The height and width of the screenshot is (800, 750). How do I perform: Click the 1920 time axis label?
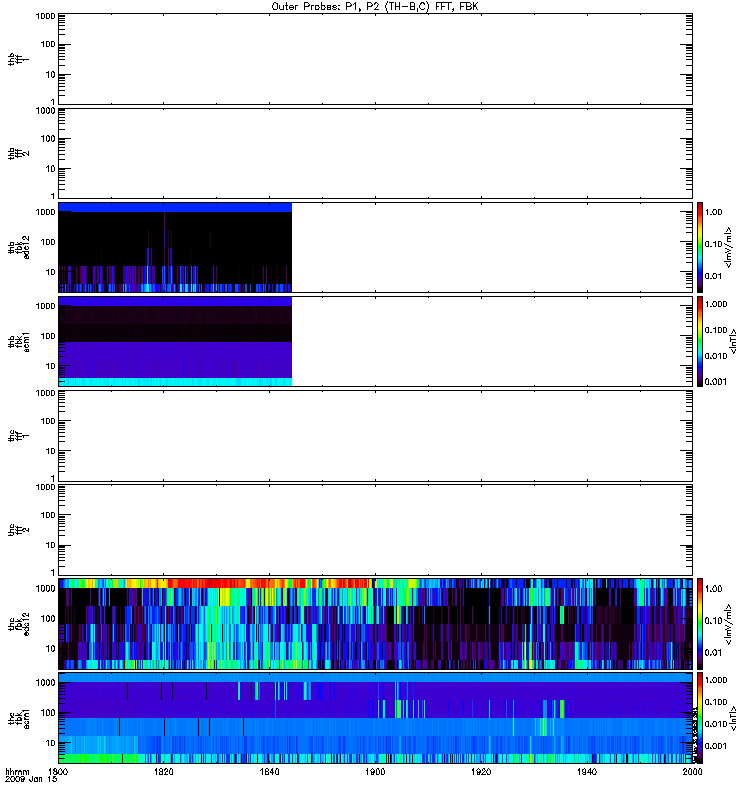pyautogui.click(x=481, y=772)
